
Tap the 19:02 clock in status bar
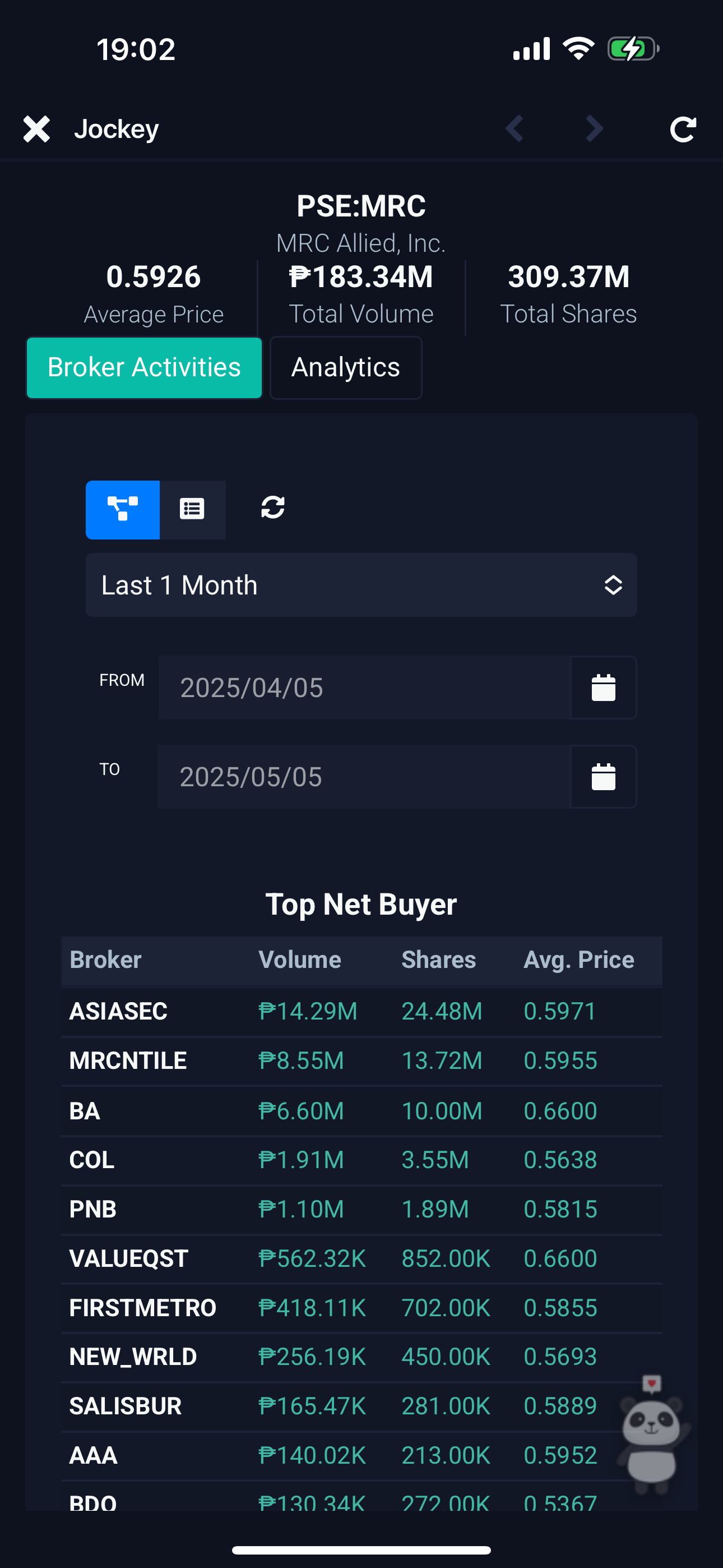pos(136,49)
